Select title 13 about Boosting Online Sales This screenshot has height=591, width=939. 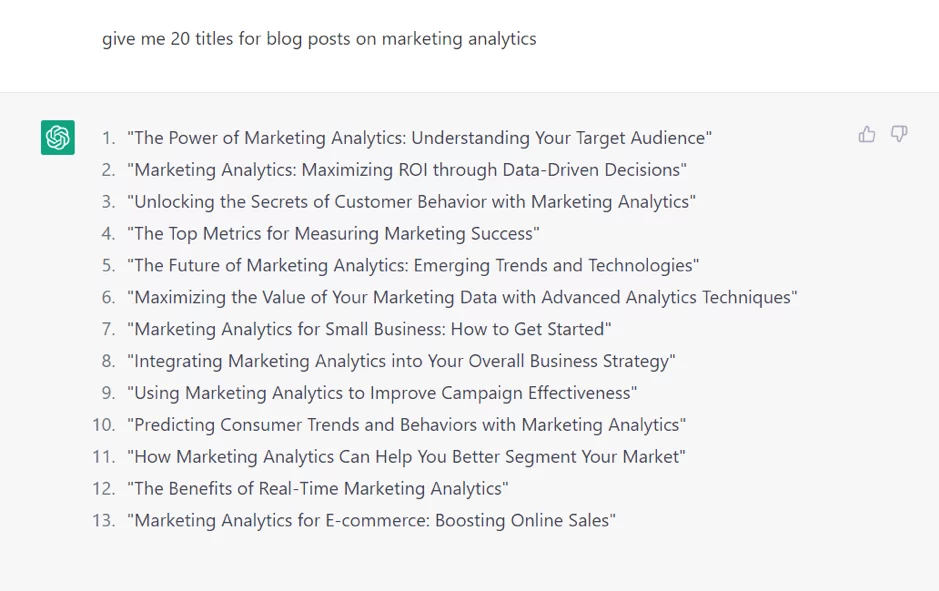(371, 520)
